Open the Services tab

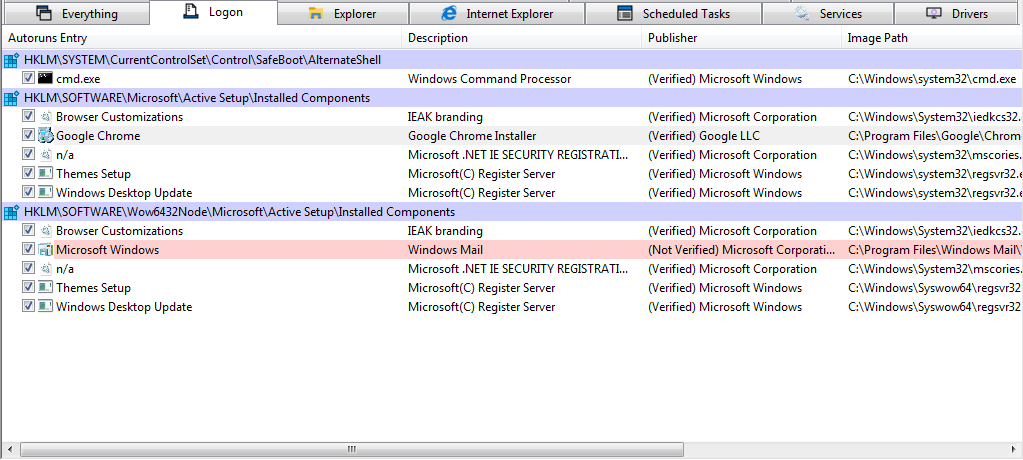pyautogui.click(x=828, y=13)
